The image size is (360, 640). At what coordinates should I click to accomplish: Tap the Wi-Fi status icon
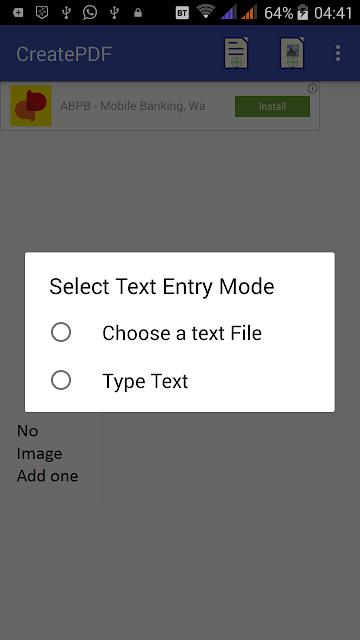tap(205, 12)
